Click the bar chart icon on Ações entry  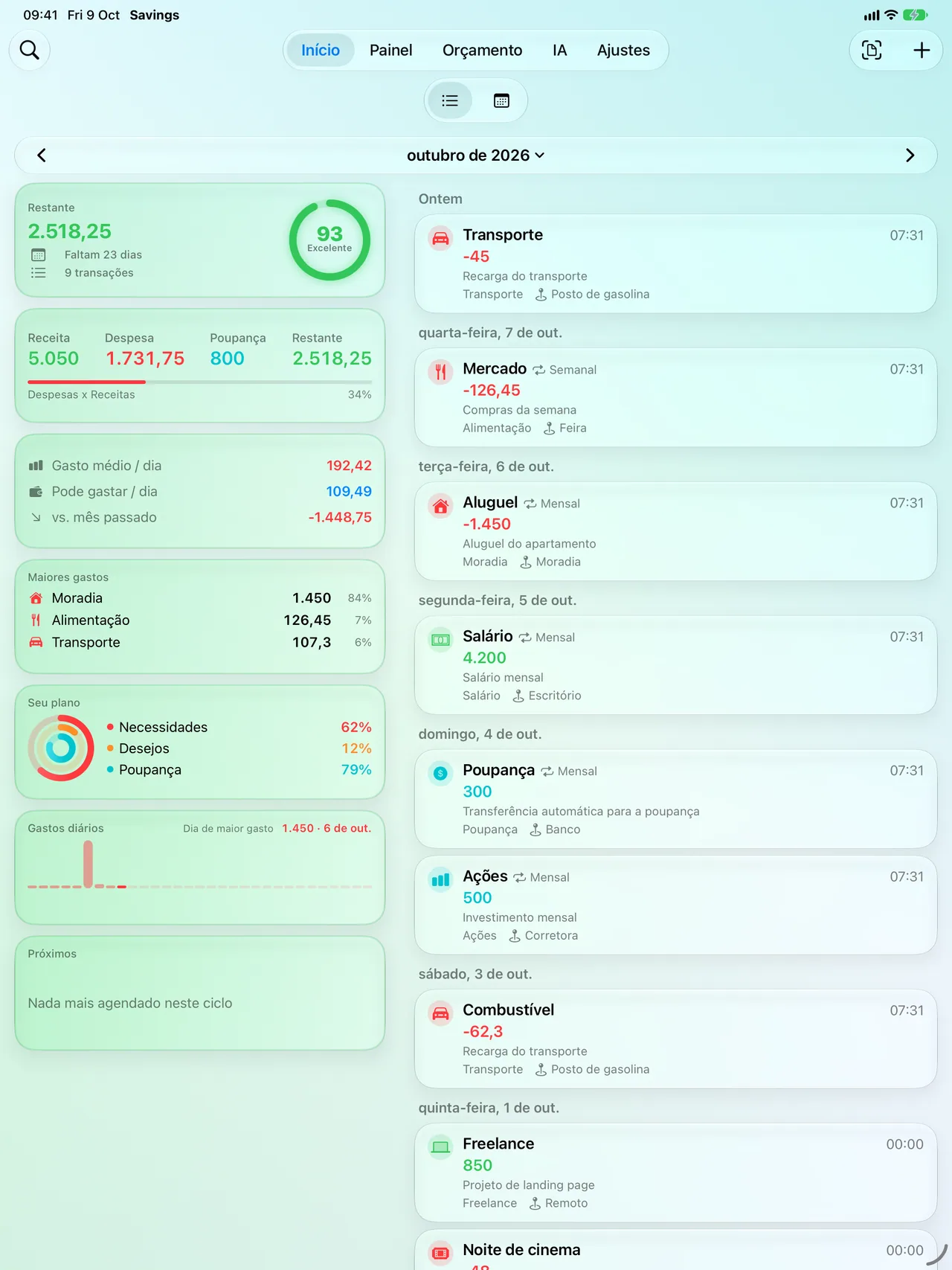pyautogui.click(x=440, y=880)
